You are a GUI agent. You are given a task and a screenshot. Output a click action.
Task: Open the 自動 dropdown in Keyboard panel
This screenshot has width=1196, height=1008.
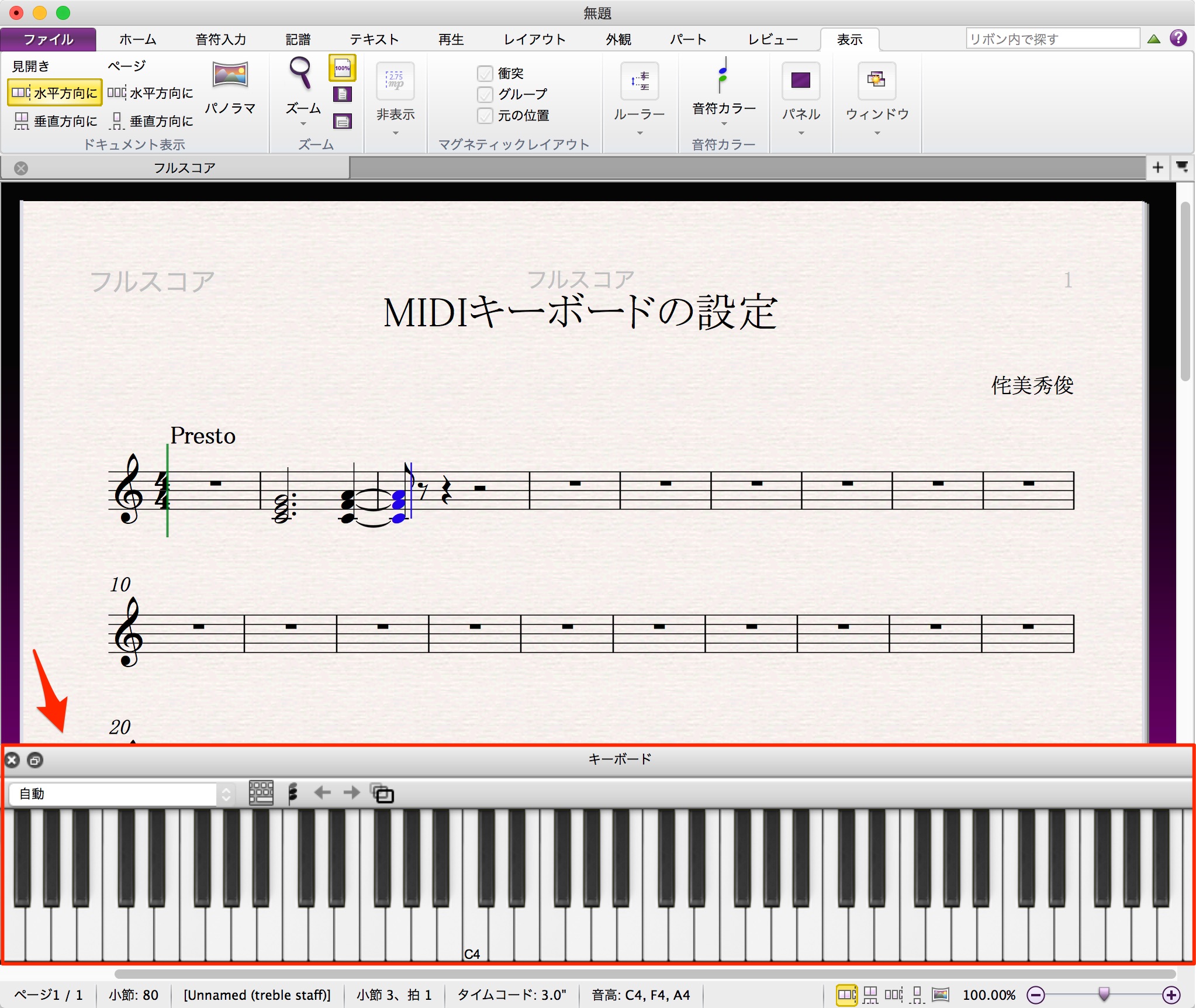tap(121, 793)
